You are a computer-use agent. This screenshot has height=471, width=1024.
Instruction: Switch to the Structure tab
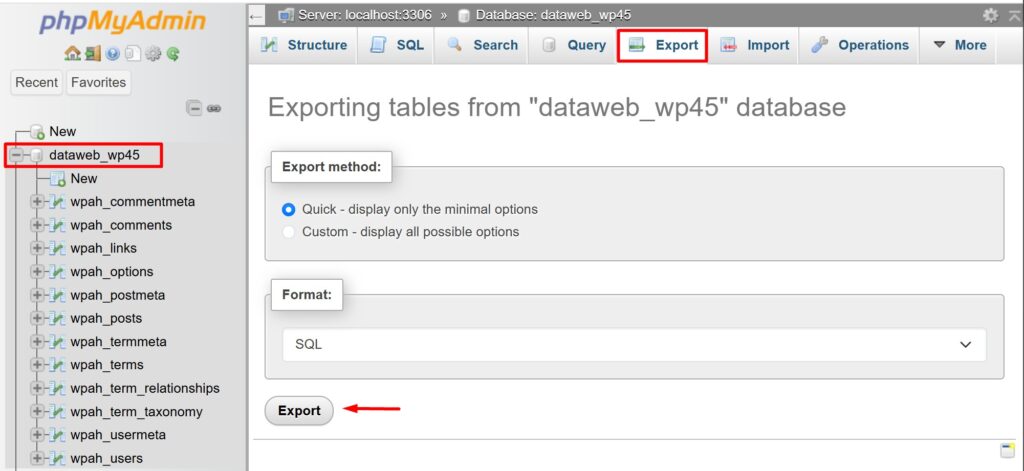click(303, 45)
